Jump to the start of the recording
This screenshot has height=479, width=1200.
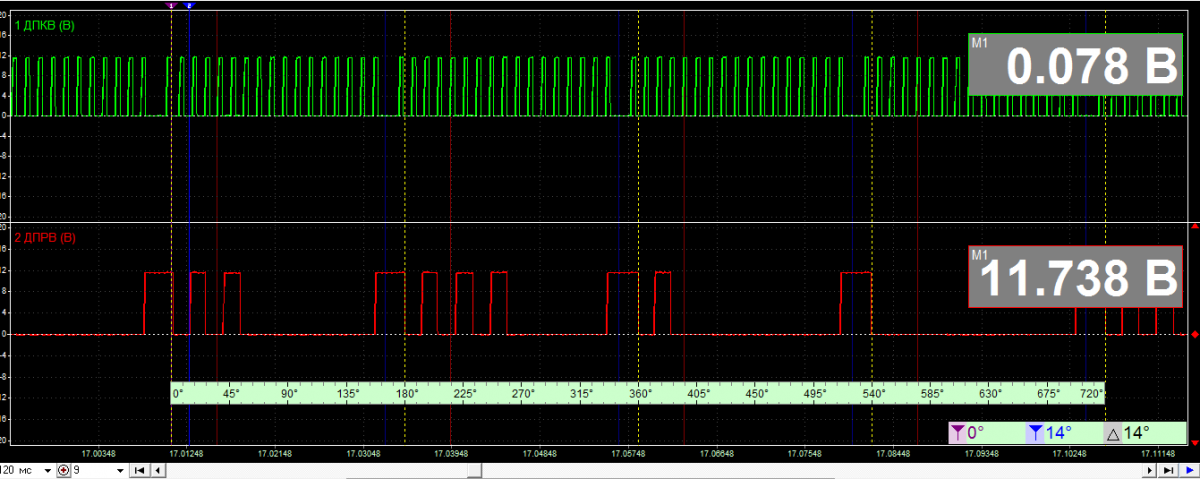[141, 470]
